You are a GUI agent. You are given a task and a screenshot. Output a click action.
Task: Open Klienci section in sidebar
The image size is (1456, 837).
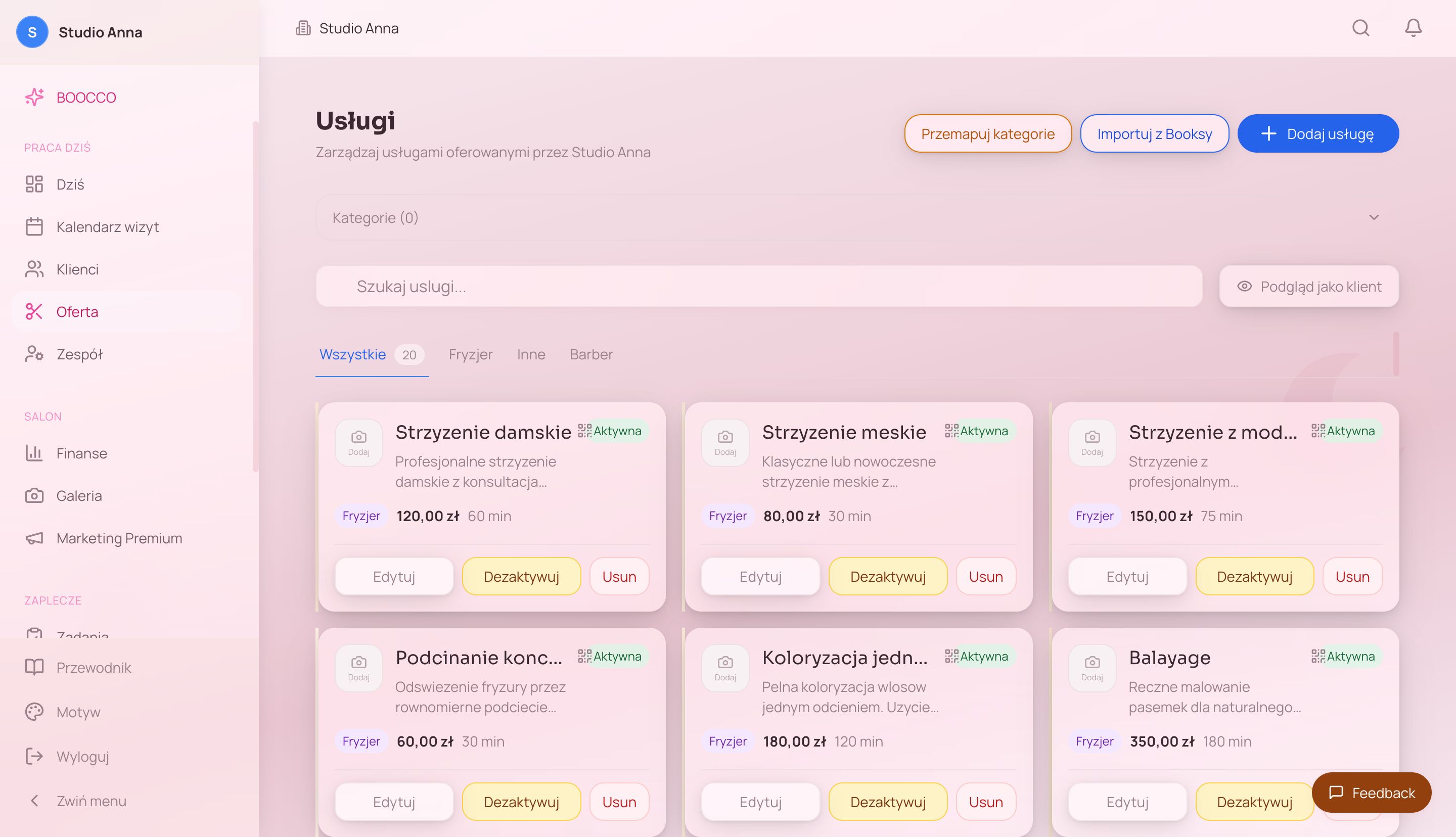pos(126,269)
